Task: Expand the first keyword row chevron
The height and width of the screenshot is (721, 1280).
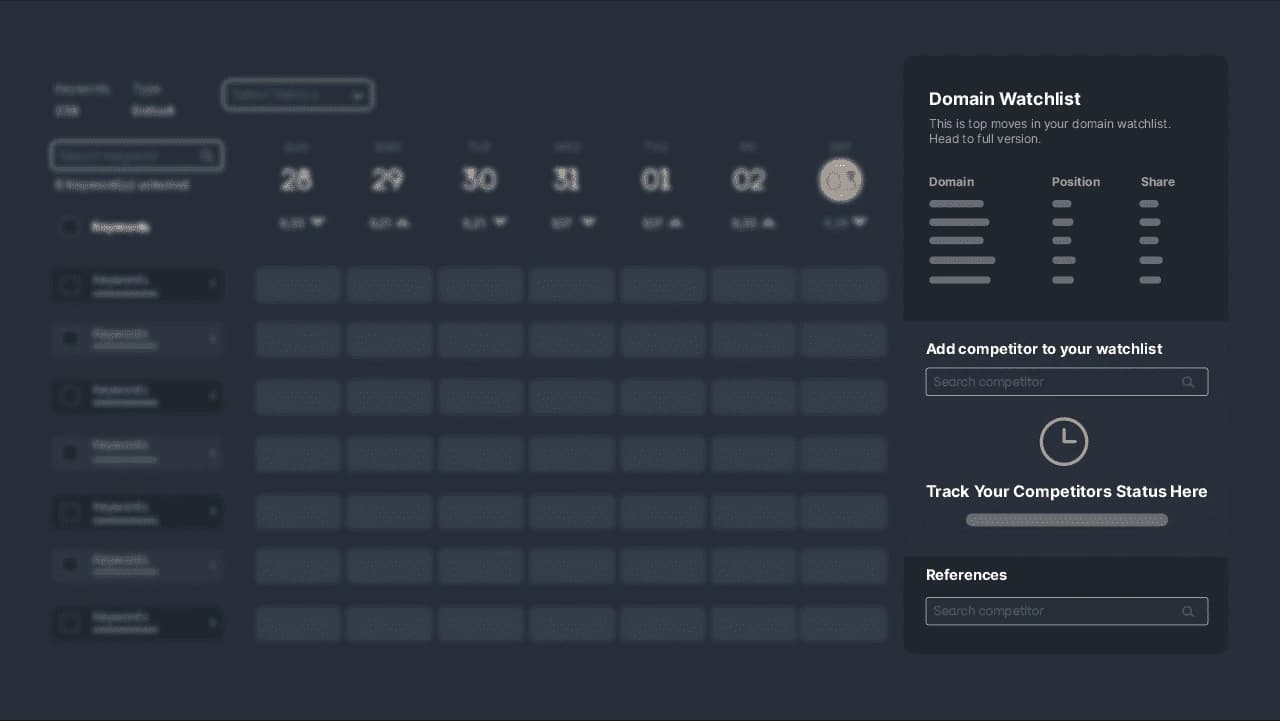Action: [213, 286]
